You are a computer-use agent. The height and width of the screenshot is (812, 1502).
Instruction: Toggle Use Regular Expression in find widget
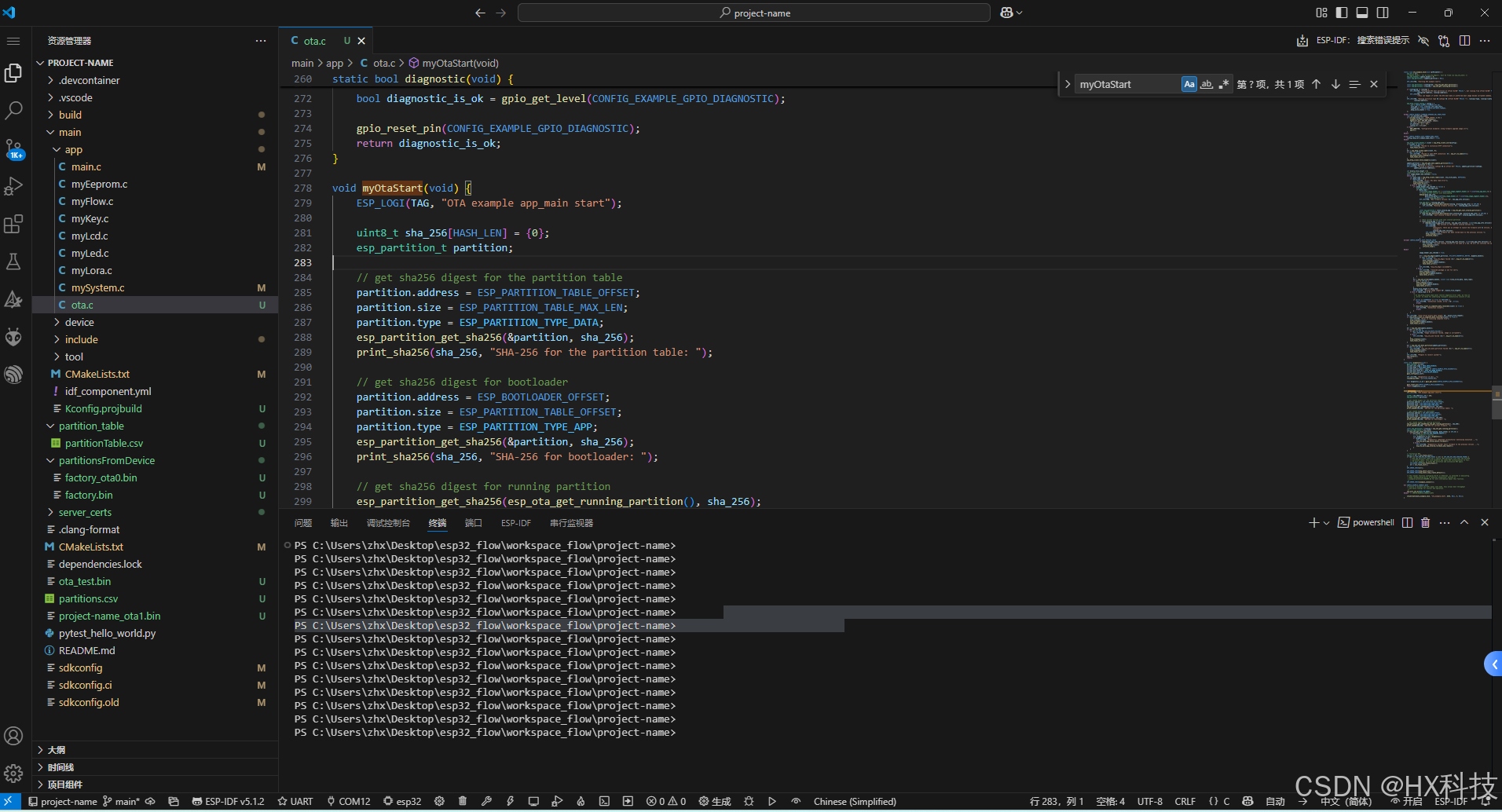[x=1224, y=84]
